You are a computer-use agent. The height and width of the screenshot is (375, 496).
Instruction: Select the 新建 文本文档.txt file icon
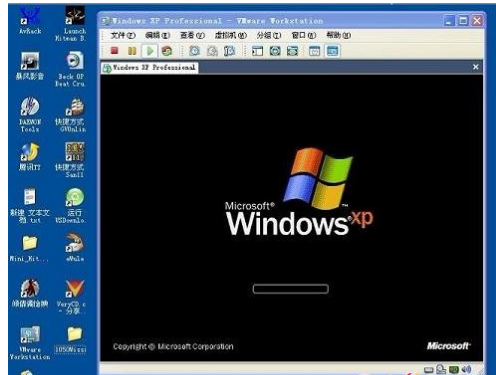click(30, 205)
